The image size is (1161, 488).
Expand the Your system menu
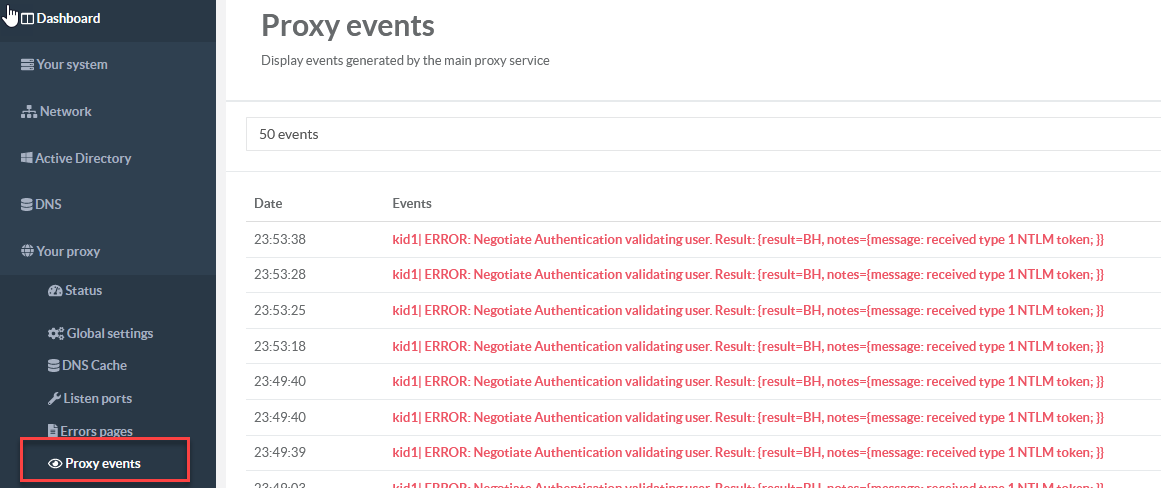(72, 65)
